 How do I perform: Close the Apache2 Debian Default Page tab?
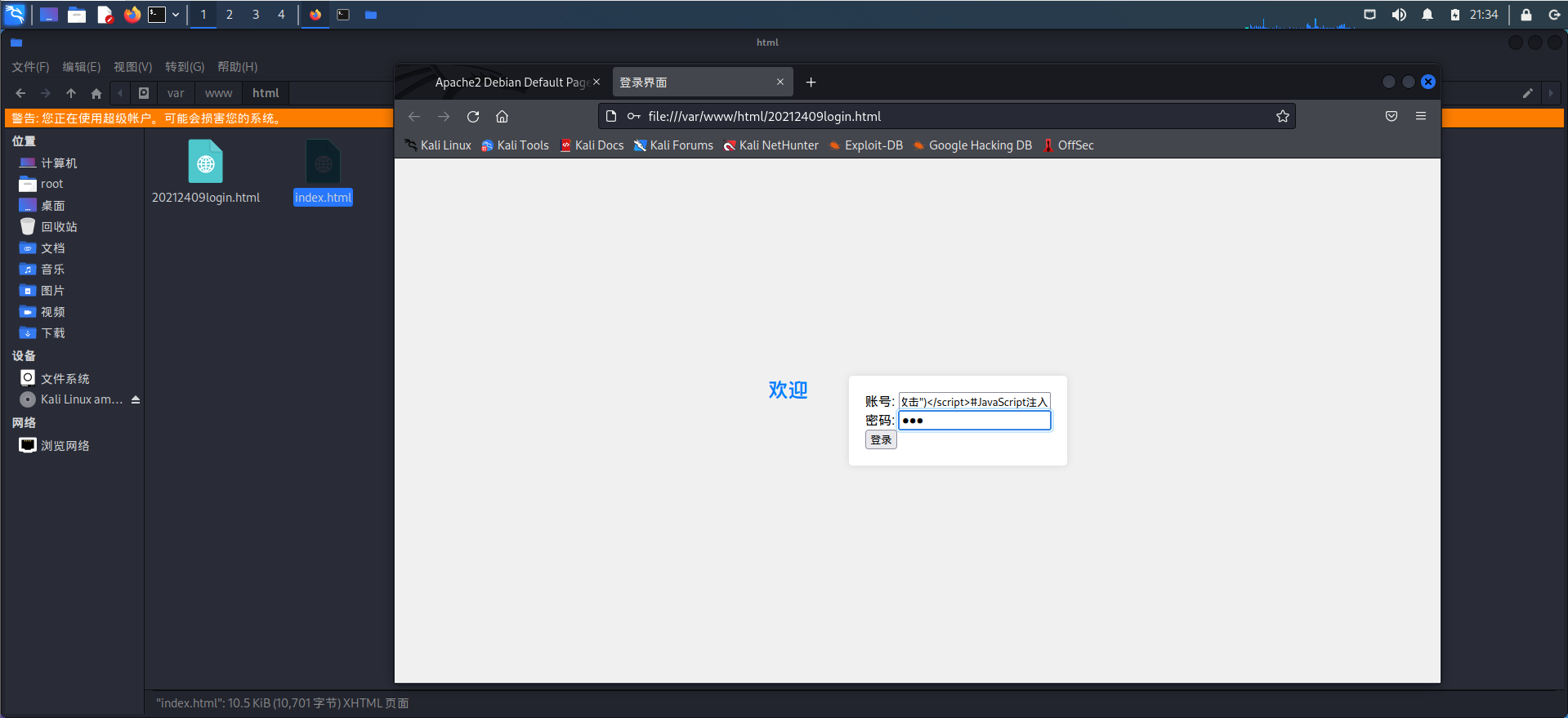click(596, 82)
